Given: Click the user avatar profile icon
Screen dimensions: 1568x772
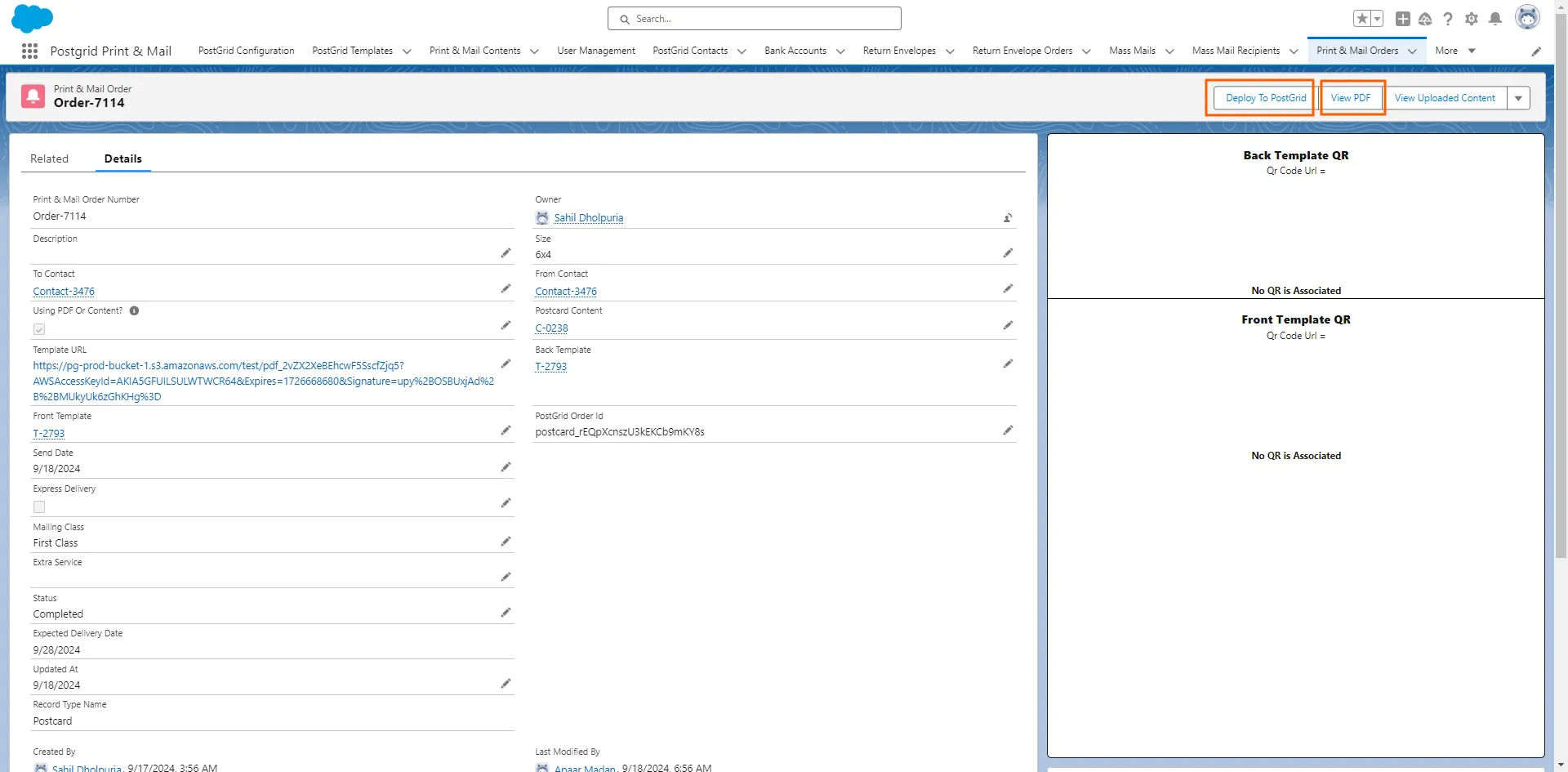Looking at the screenshot, I should (1526, 17).
